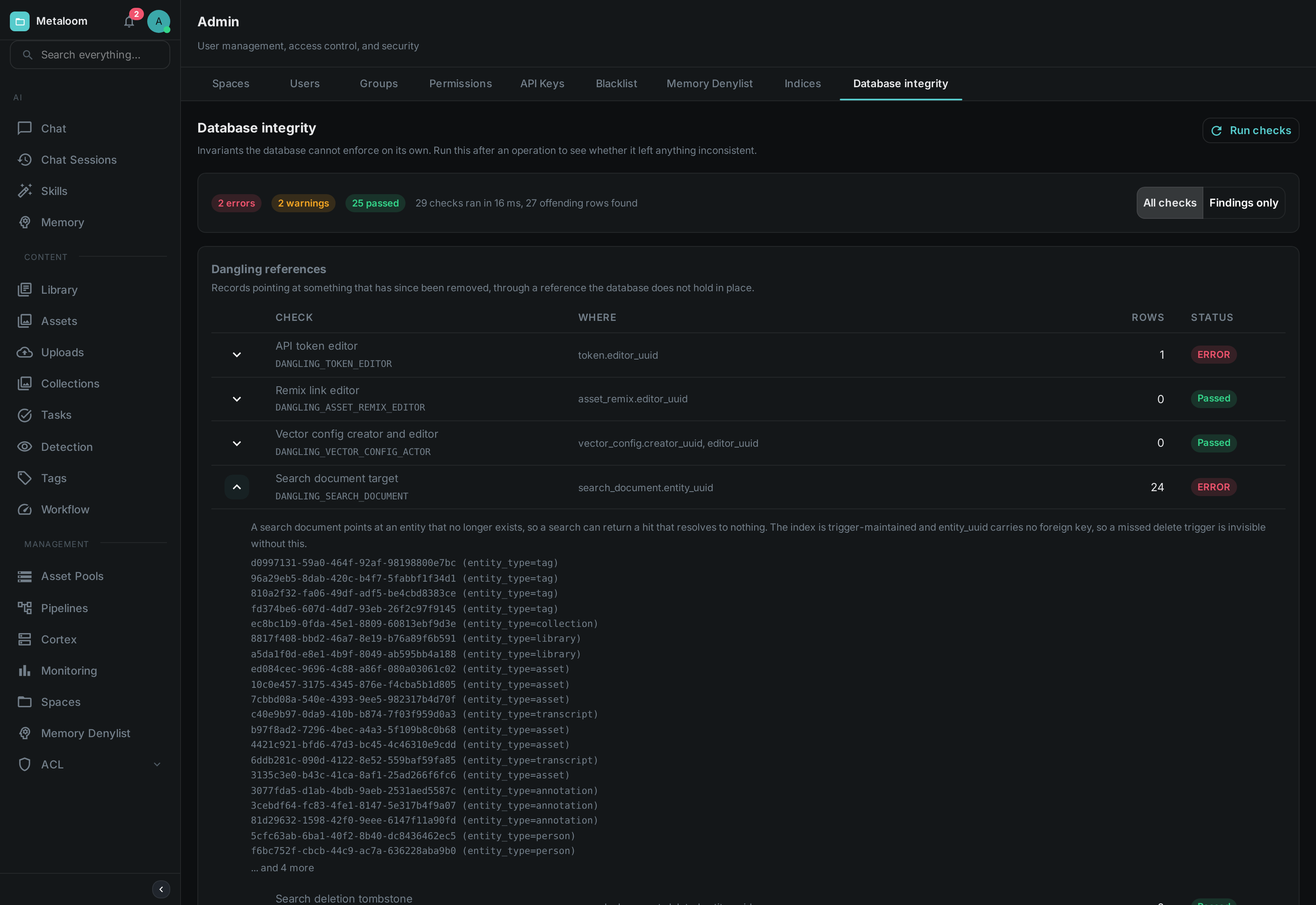
Task: Collapse the Search document target row
Action: (x=237, y=487)
